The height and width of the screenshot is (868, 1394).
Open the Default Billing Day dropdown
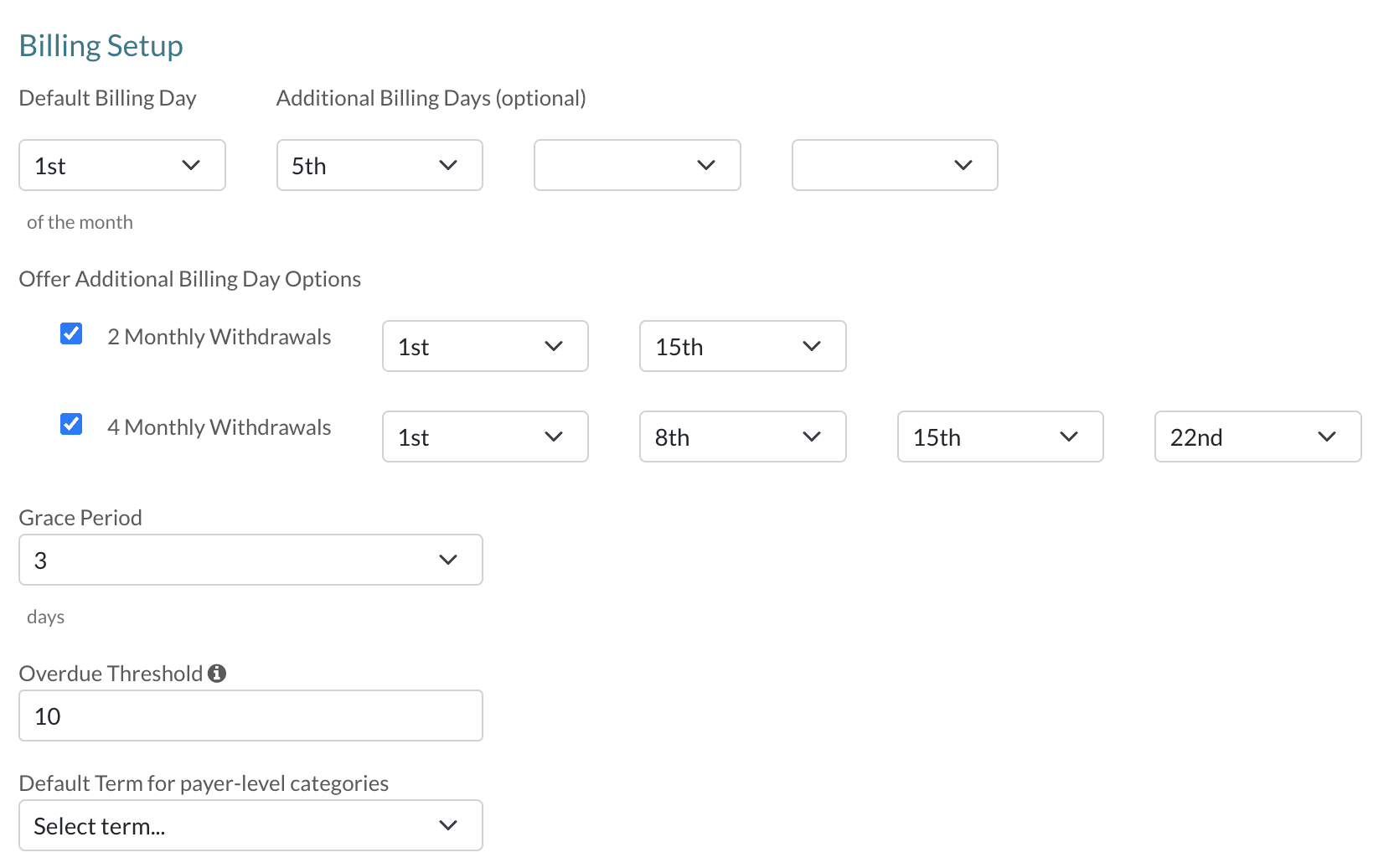point(122,165)
